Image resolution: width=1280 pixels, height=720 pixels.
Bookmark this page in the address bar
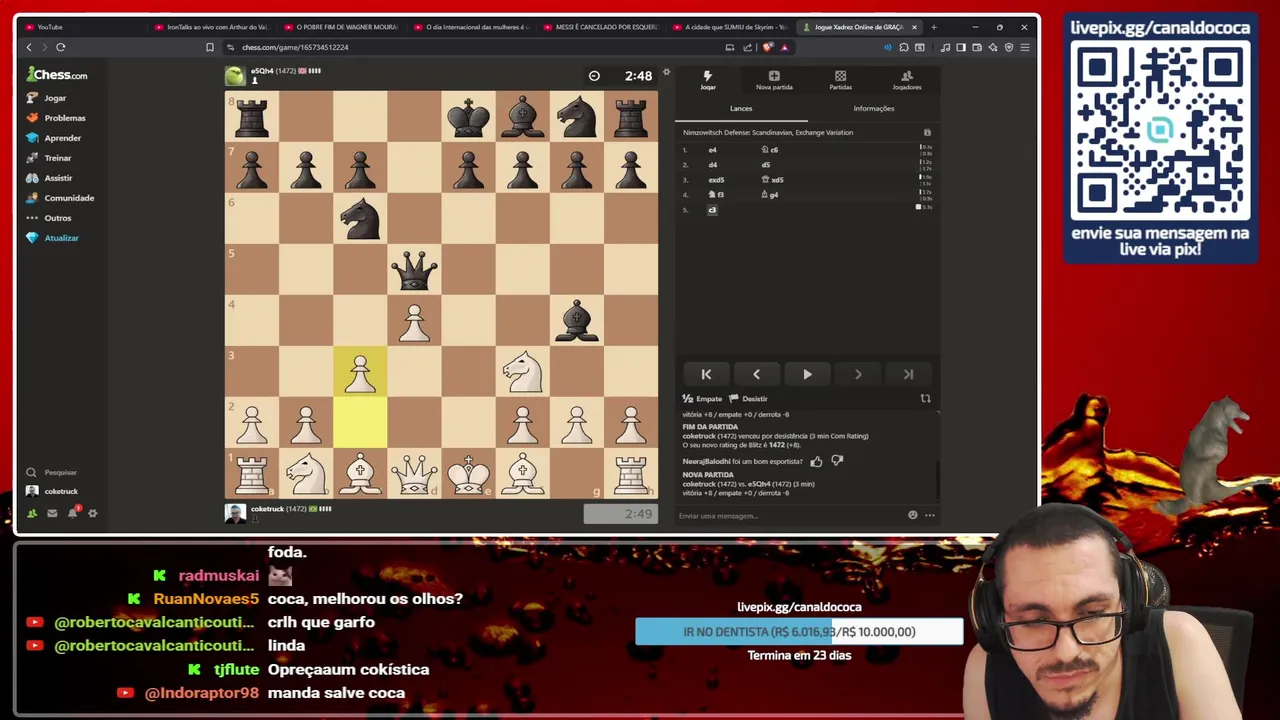pos(210,47)
